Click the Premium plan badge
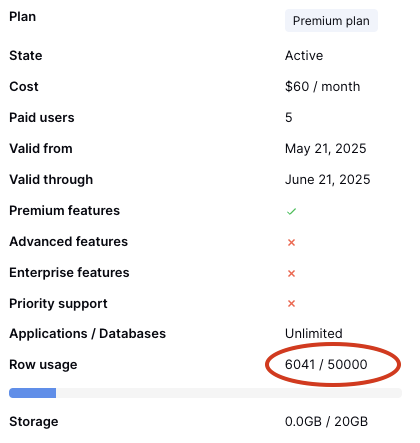The height and width of the screenshot is (443, 420). click(331, 21)
